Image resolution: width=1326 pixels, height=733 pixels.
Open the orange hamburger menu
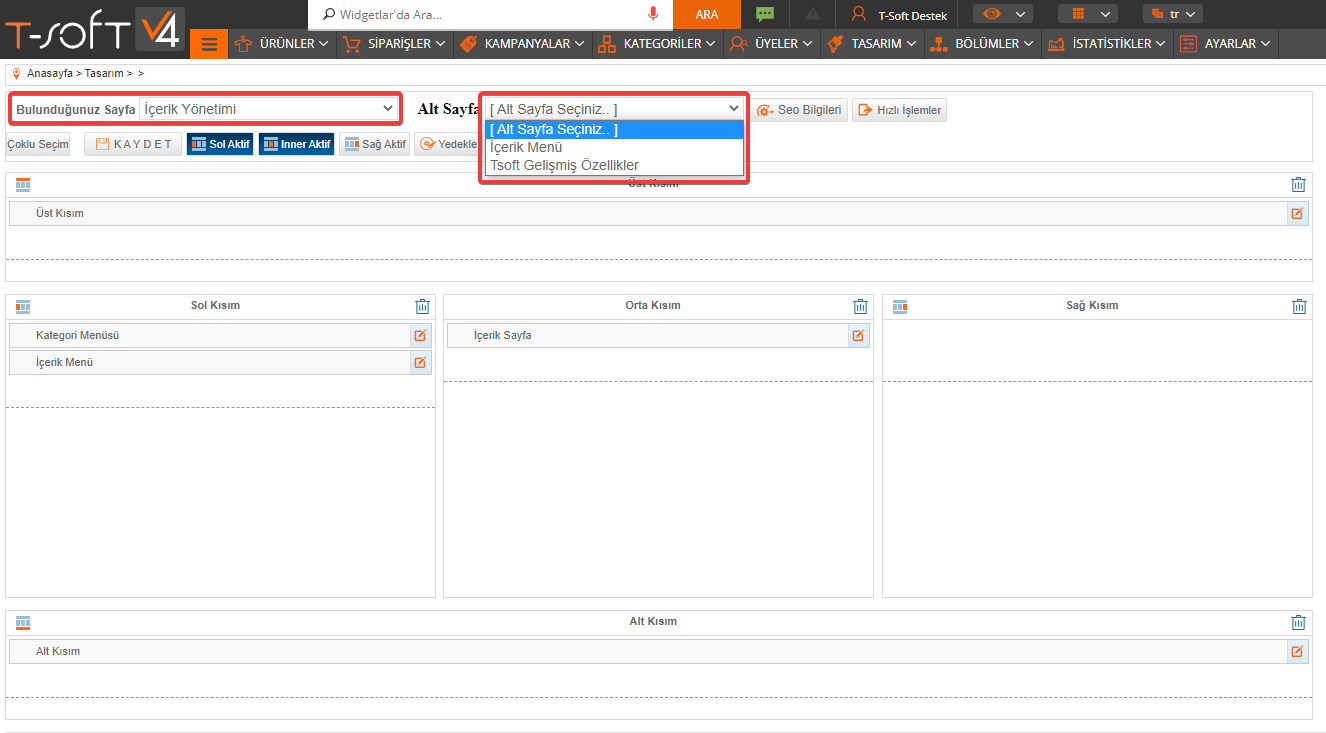click(209, 44)
